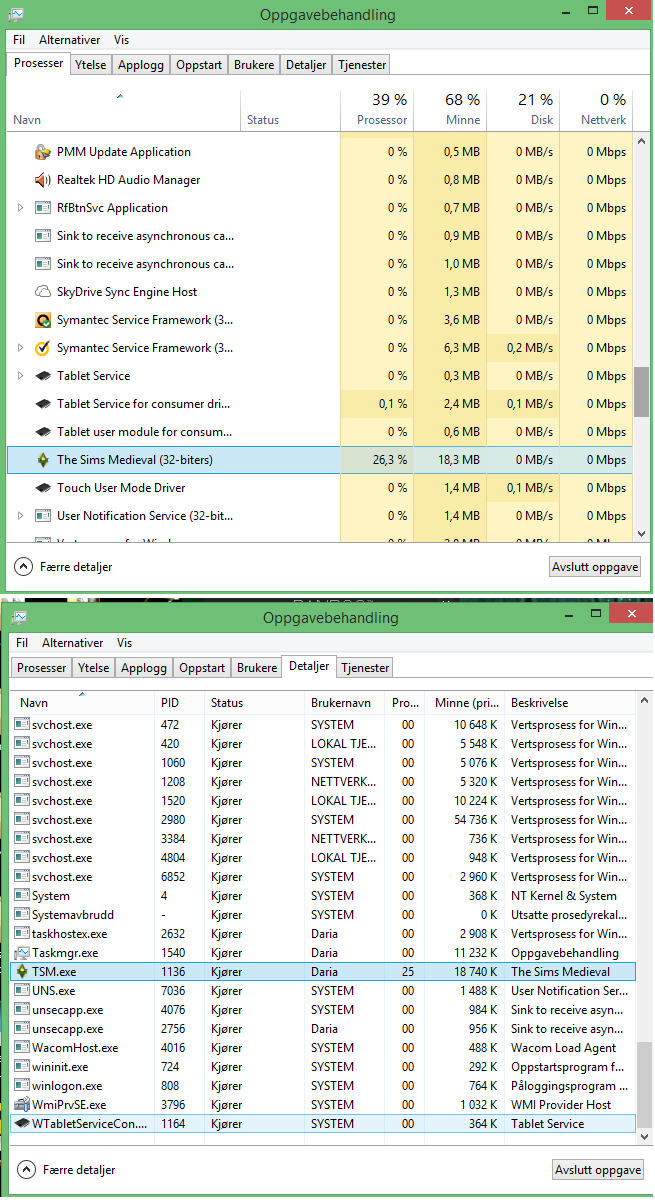The width and height of the screenshot is (655, 1200).
Task: Expand the User Notification Service group
Action: click(20, 516)
